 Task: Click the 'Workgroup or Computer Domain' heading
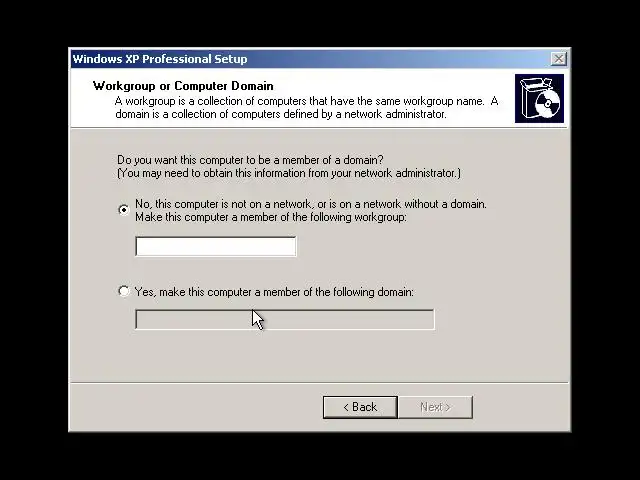[x=183, y=86]
